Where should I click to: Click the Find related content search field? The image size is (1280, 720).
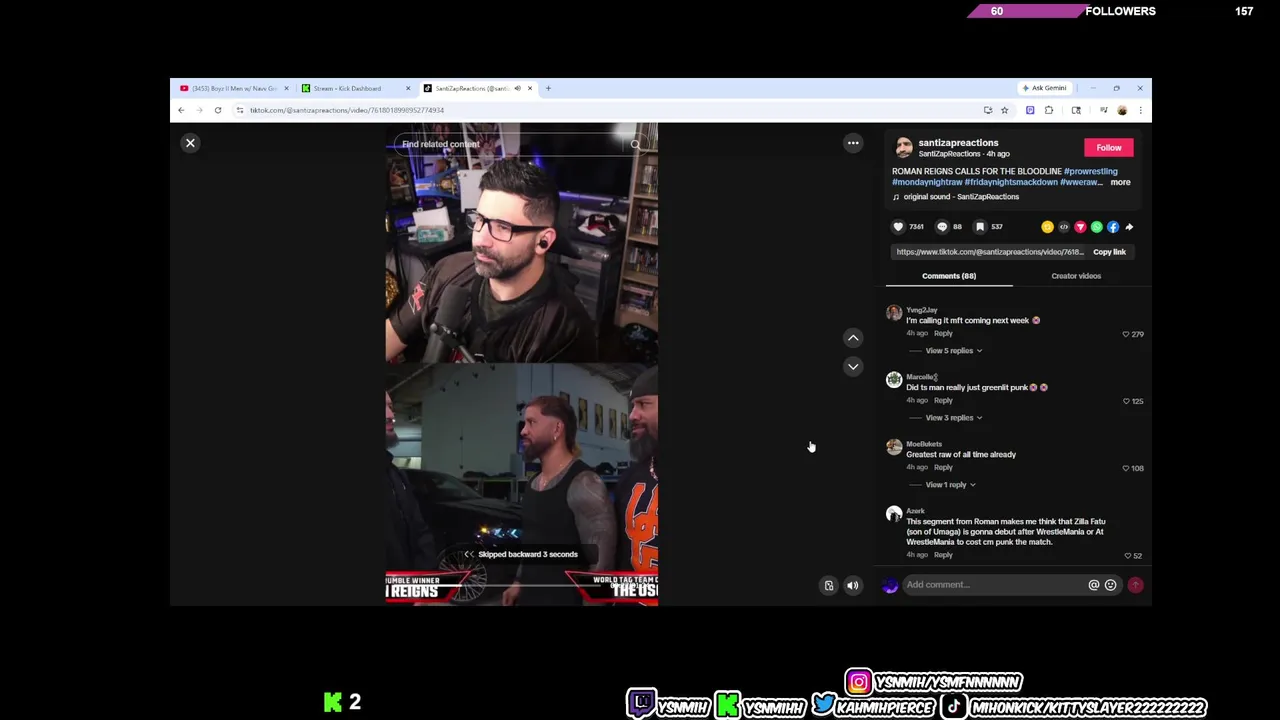point(510,144)
